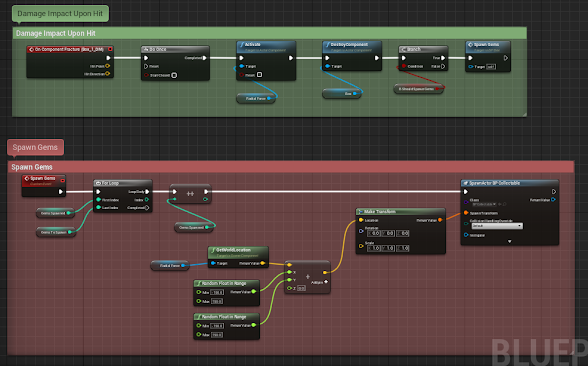Click Max field of lower Random Float node
This screenshot has height=366, width=588.
[x=217, y=334]
